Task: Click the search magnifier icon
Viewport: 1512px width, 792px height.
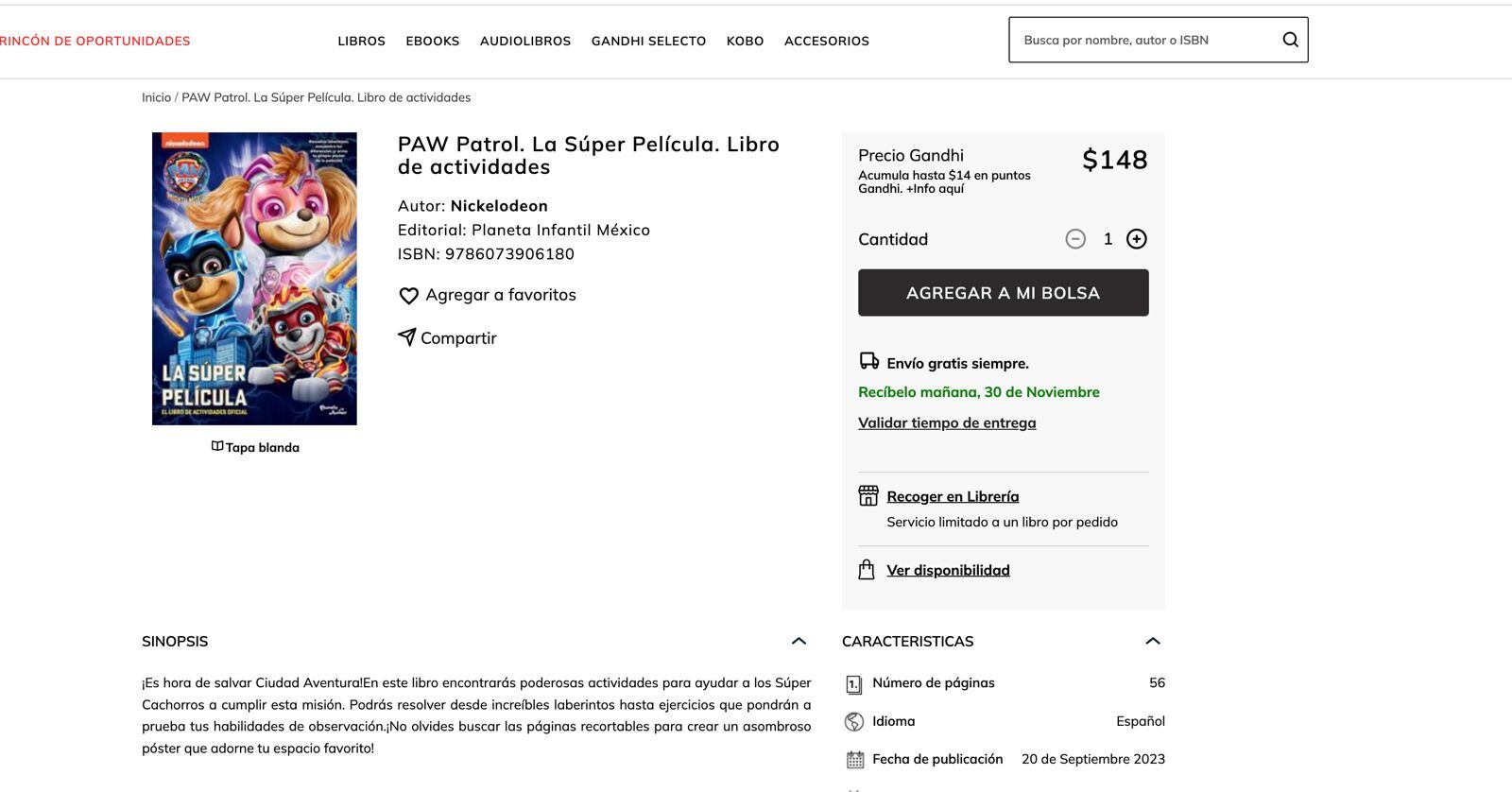Action: [1290, 40]
